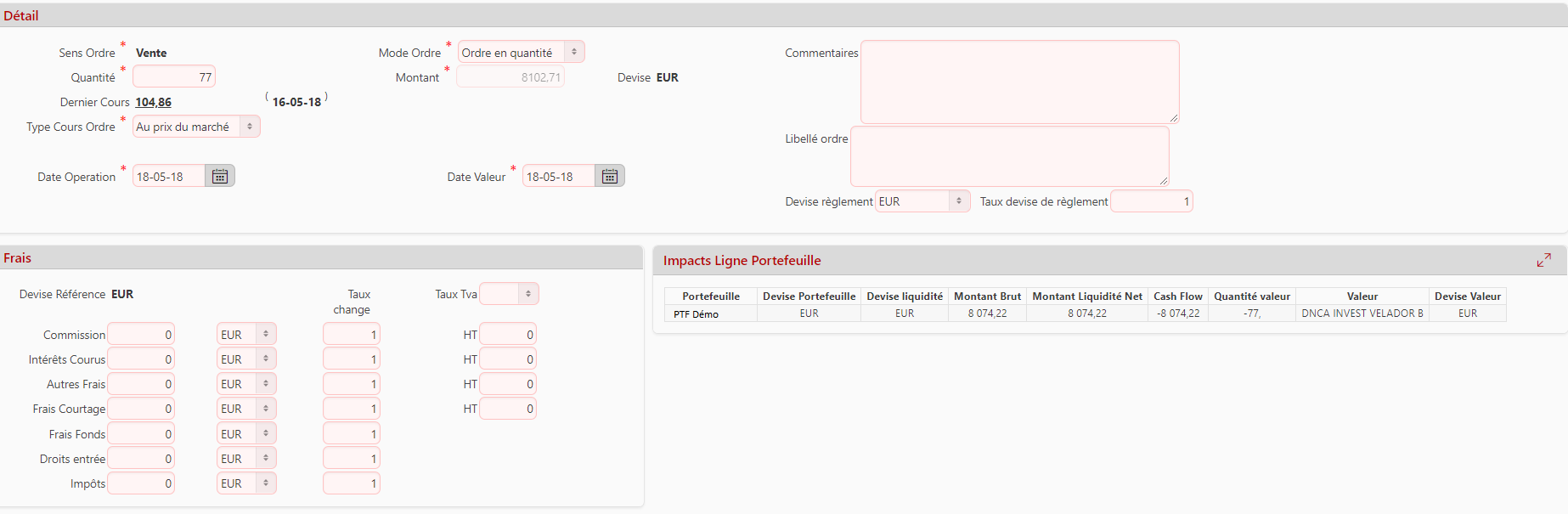This screenshot has height=514, width=1568.
Task: Click the Montant Brut column header
Action: click(x=987, y=297)
